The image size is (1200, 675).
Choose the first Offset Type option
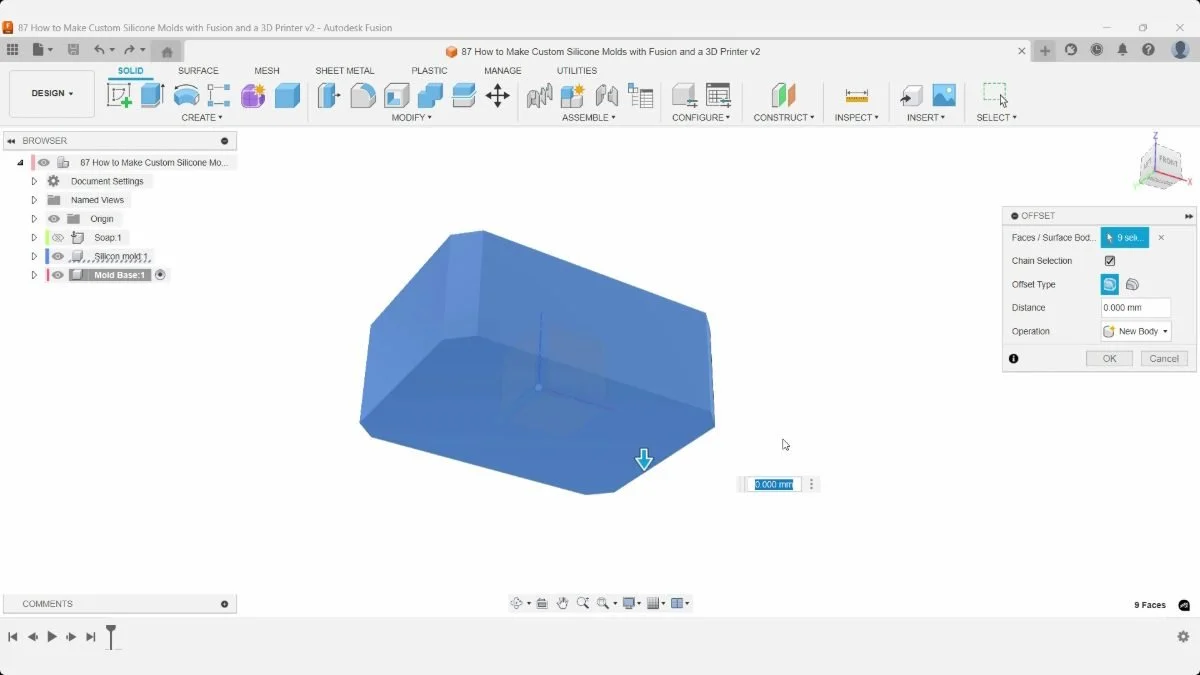point(1110,284)
